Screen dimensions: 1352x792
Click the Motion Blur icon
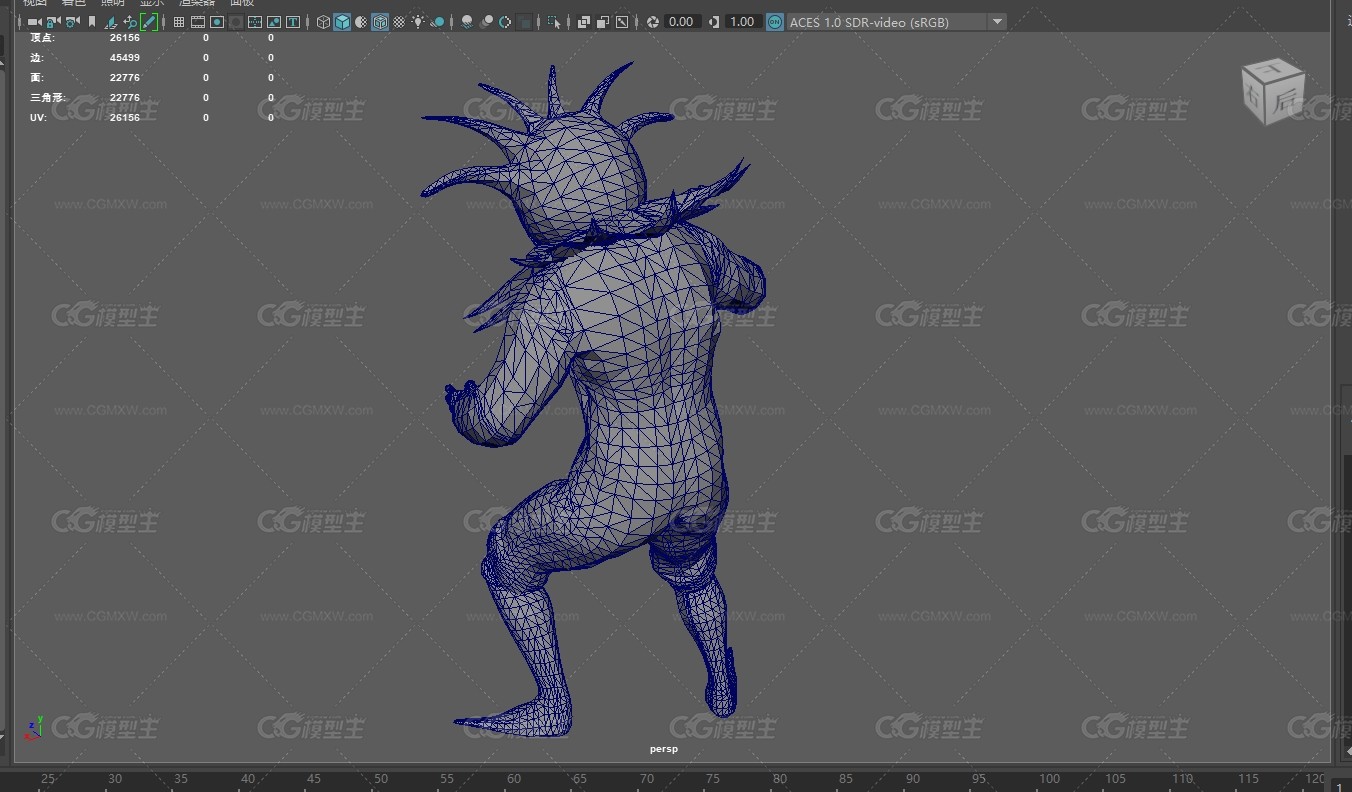tap(486, 22)
